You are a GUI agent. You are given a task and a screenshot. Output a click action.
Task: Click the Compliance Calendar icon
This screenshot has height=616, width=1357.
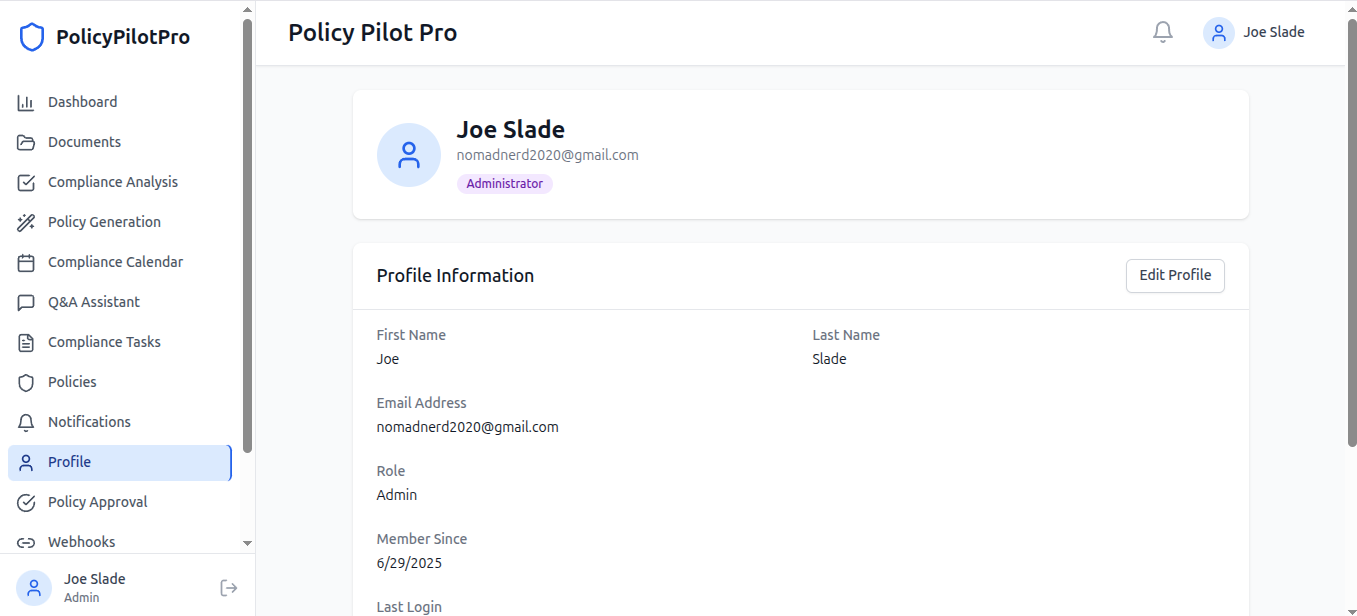pos(26,262)
